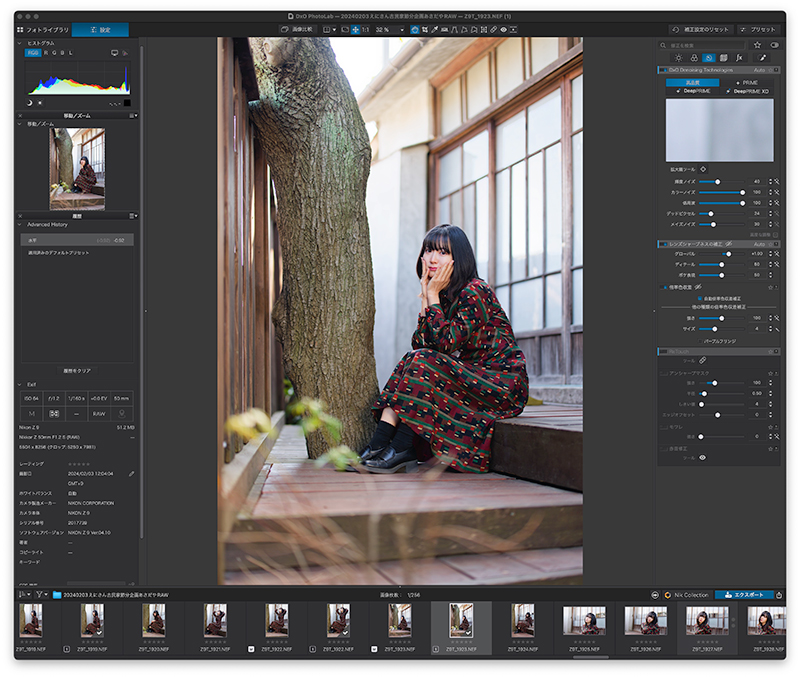Open the fx effects palette
This screenshot has height=677, width=800.
[x=739, y=58]
